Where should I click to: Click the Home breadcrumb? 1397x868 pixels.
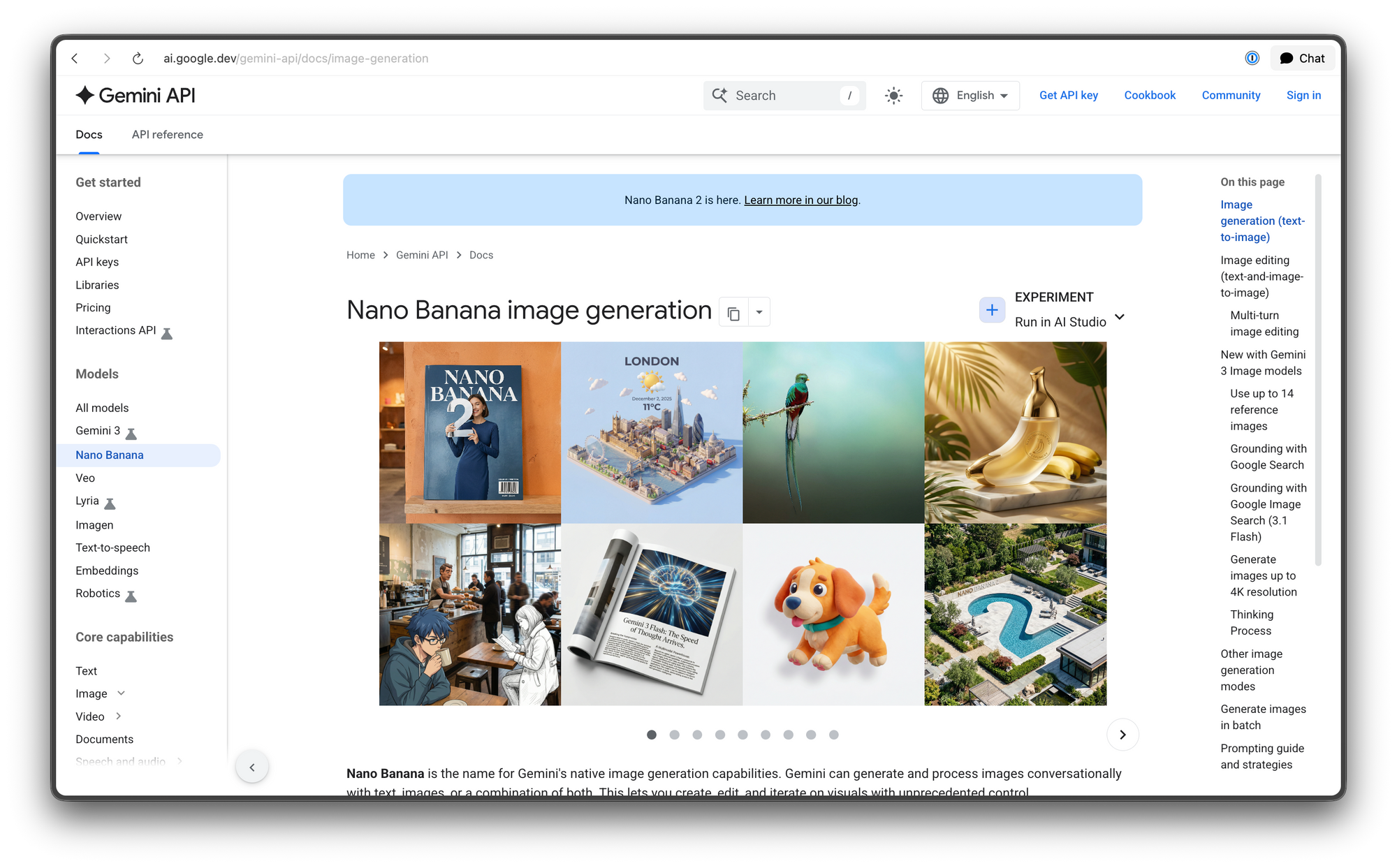pyautogui.click(x=360, y=256)
